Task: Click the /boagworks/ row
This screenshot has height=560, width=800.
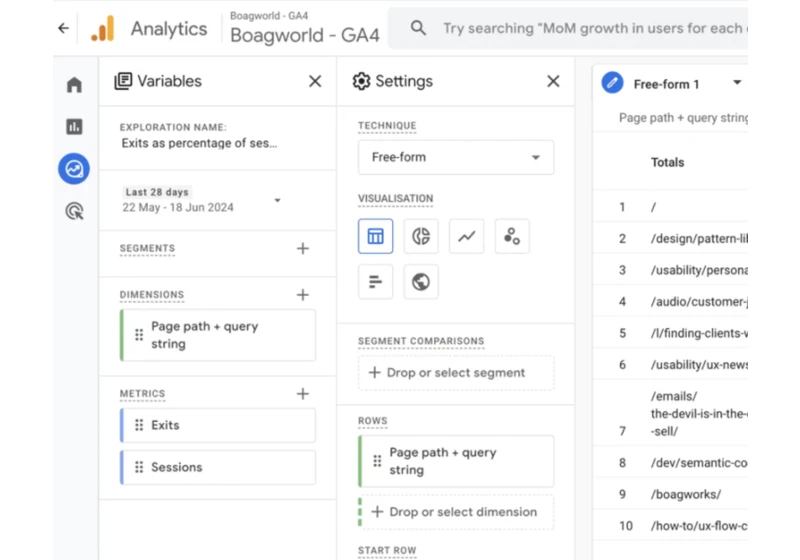Action: tap(670, 494)
